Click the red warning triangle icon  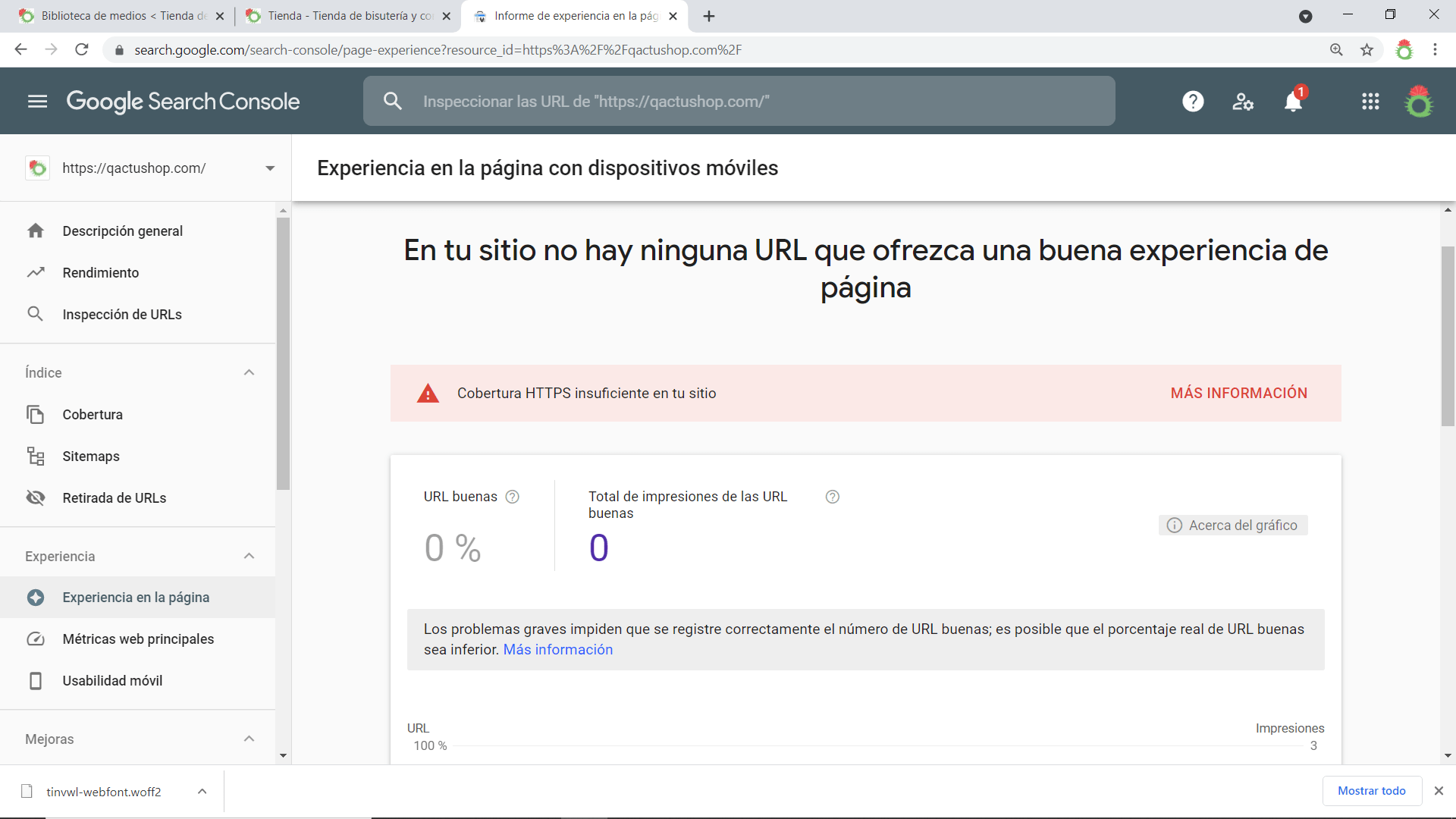click(x=428, y=393)
